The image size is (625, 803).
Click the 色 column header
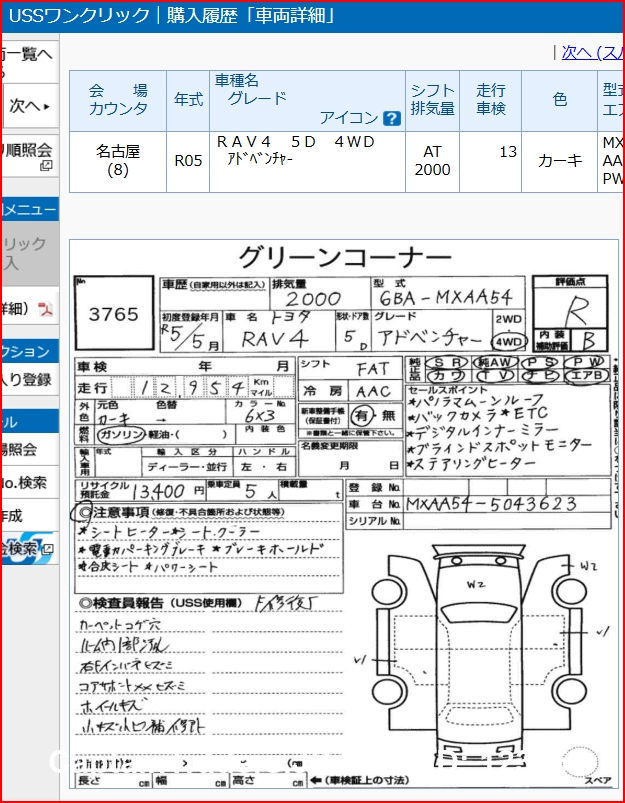pyautogui.click(x=560, y=100)
